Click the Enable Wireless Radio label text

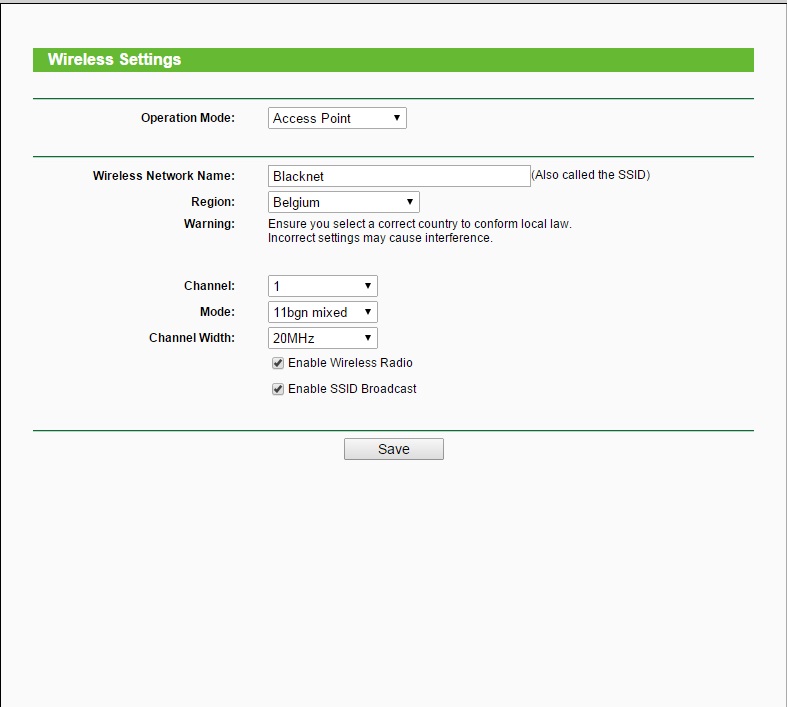[x=350, y=363]
